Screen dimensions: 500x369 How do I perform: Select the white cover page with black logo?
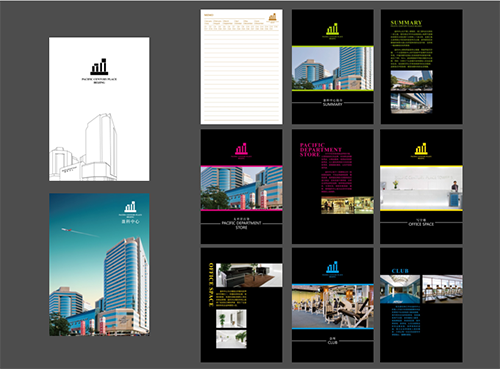pyautogui.click(x=99, y=109)
